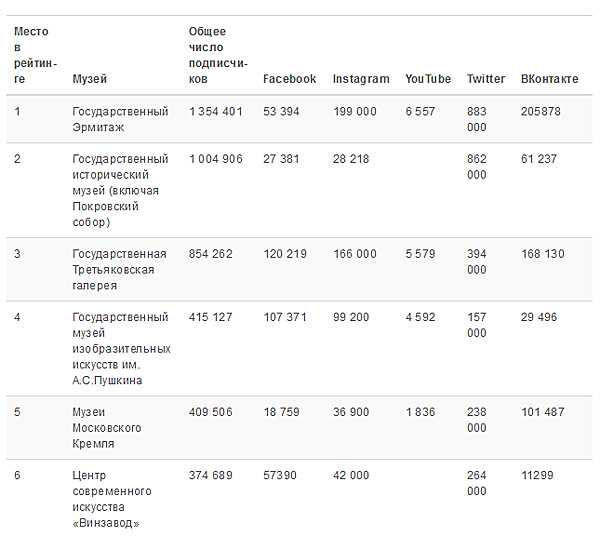Click the Facebook value 120 219

pyautogui.click(x=285, y=254)
